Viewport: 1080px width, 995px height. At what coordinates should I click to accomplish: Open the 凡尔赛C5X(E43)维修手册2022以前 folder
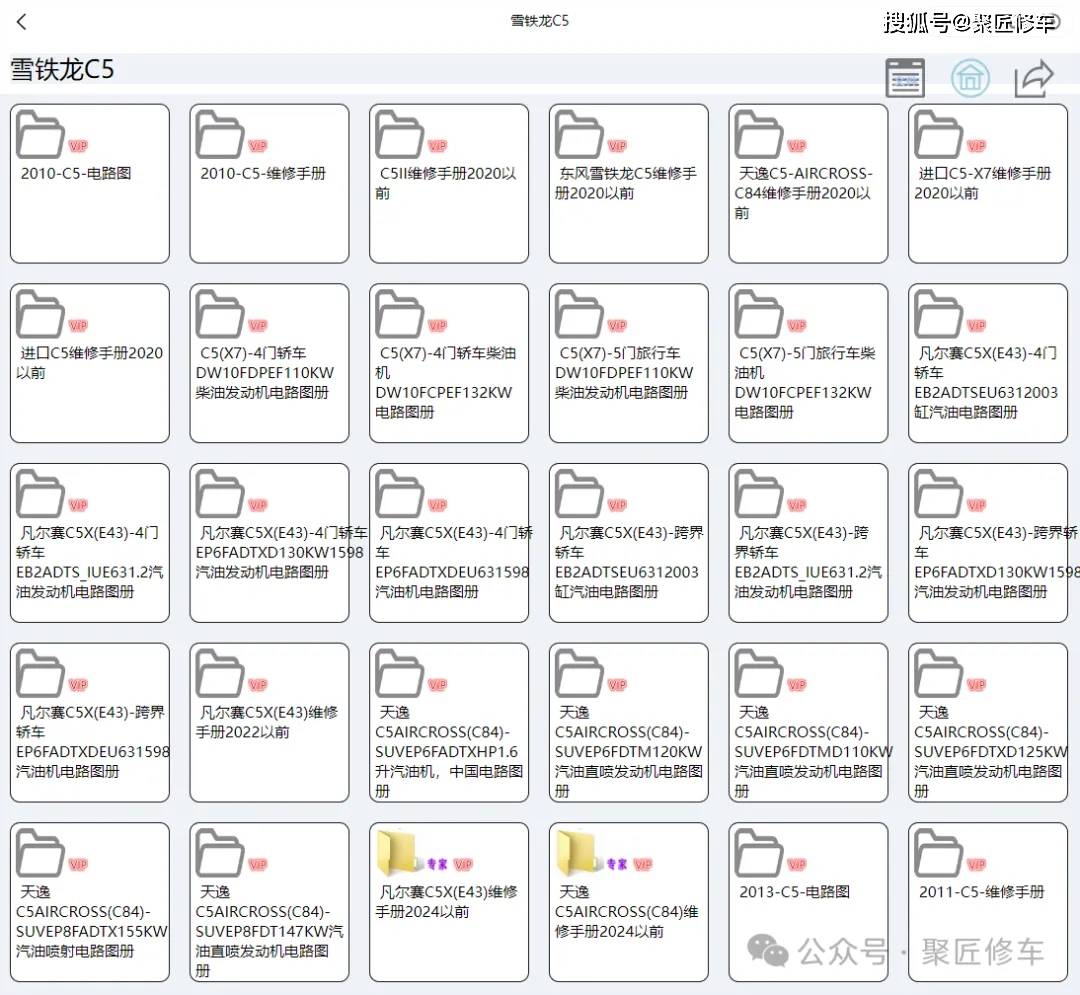pyautogui.click(x=269, y=723)
